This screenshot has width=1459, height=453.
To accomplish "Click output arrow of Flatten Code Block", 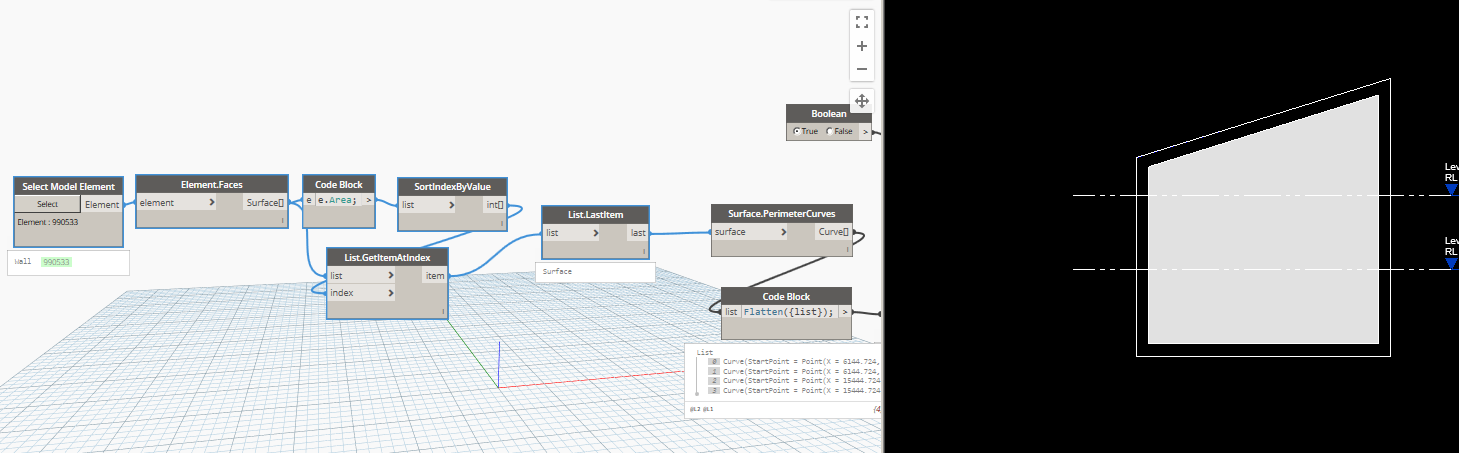I will pos(846,312).
